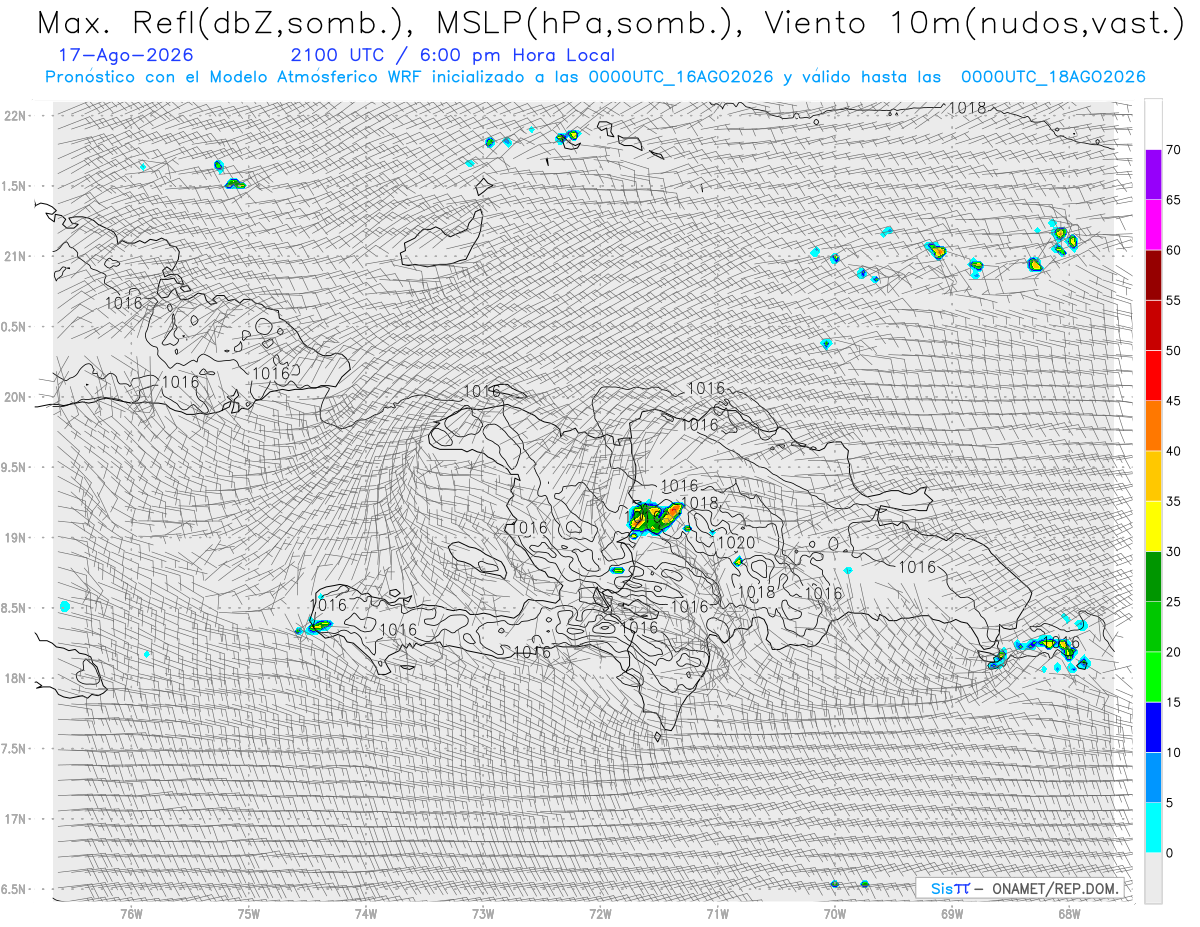The width and height of the screenshot is (1200, 927).
Task: Click the '0000UTC_16AGO2026' initialization time text
Action: tap(681, 77)
